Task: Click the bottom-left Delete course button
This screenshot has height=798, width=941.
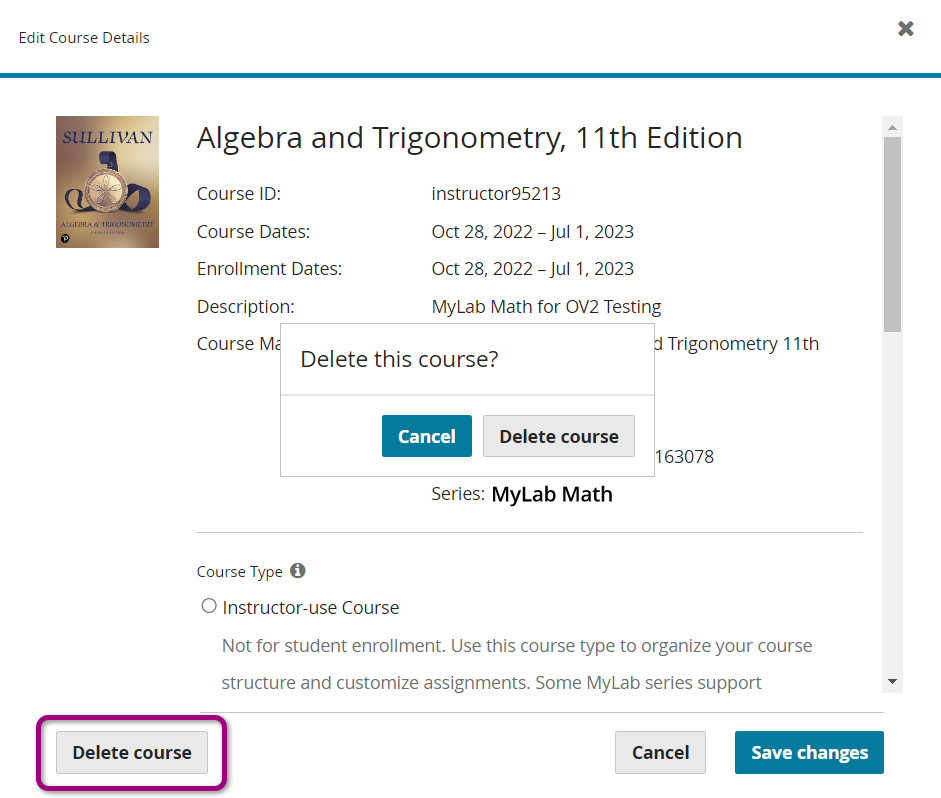Action: pyautogui.click(x=132, y=752)
